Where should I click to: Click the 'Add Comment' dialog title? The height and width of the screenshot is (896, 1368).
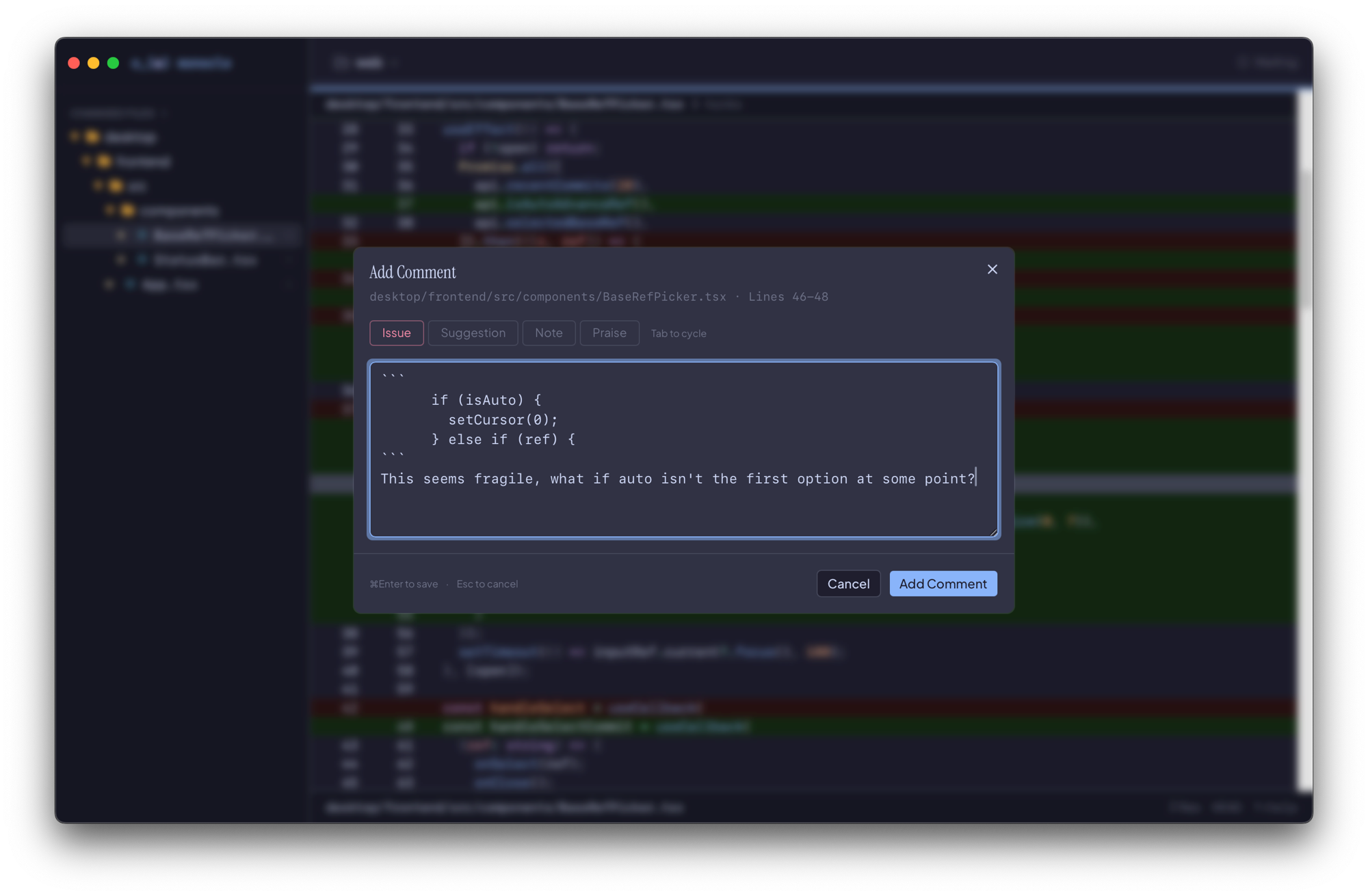click(x=412, y=272)
